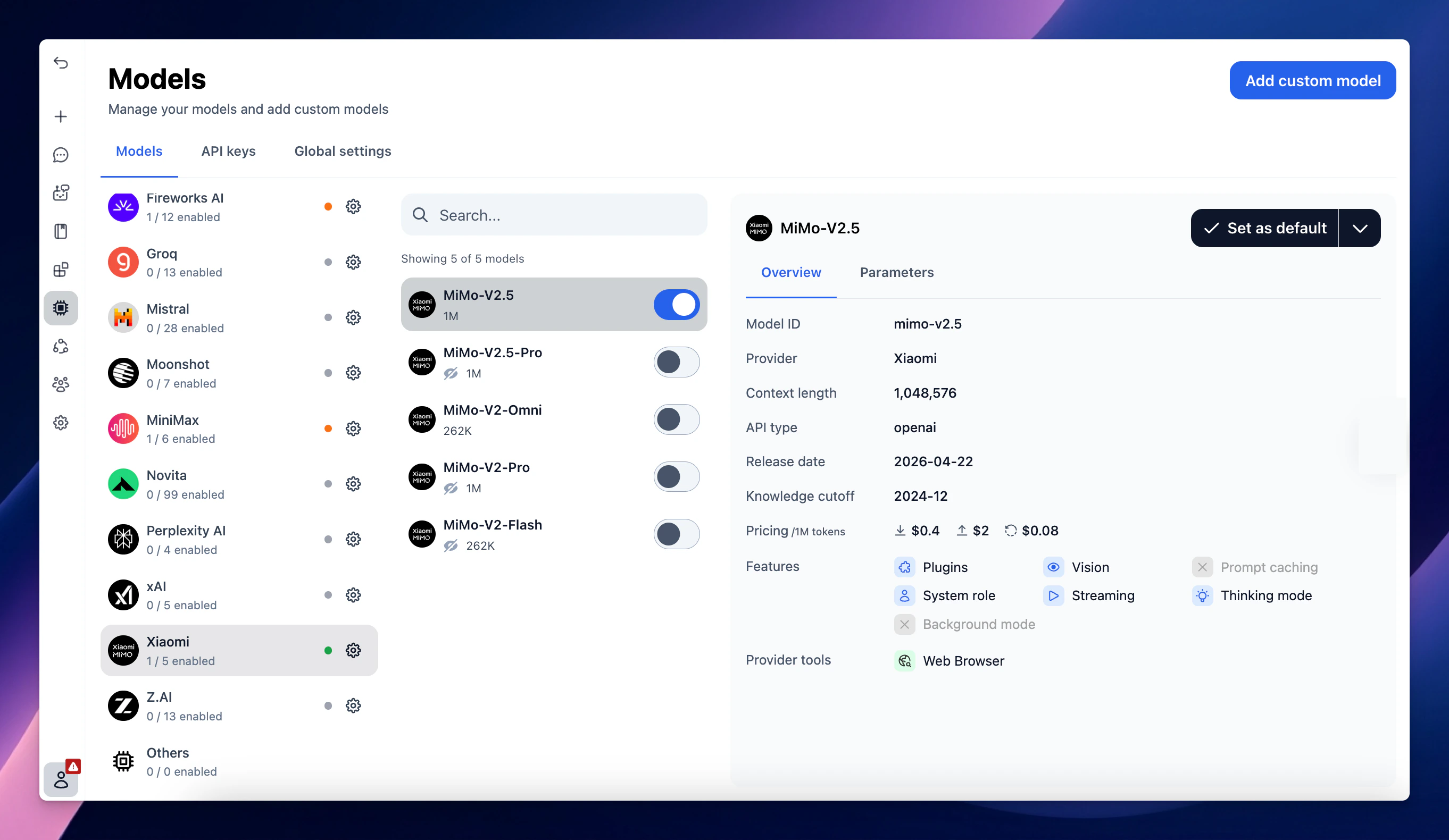Disable the MiMo-V2.5 model toggle

[x=676, y=305]
